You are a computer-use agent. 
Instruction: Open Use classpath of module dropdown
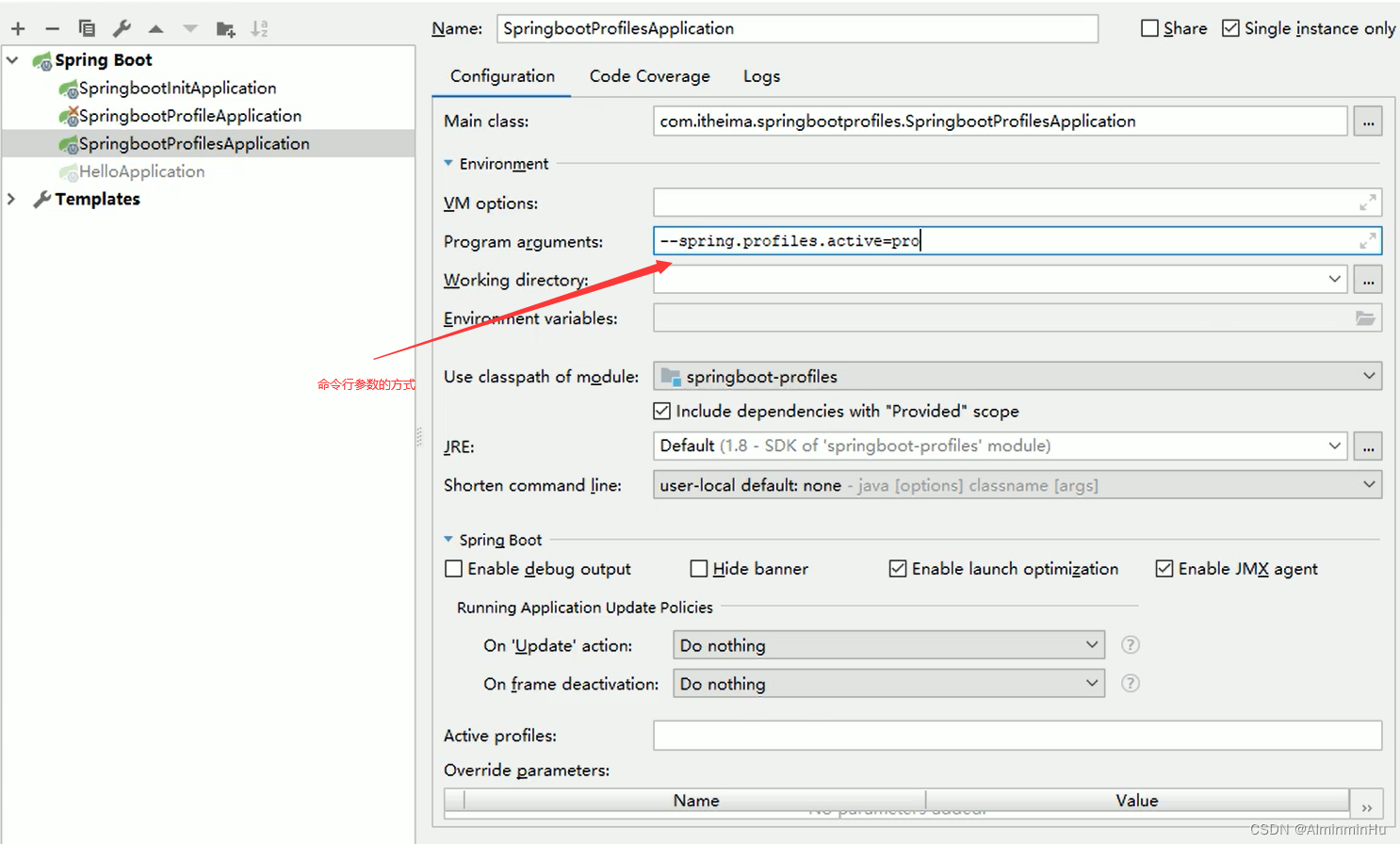1369,376
